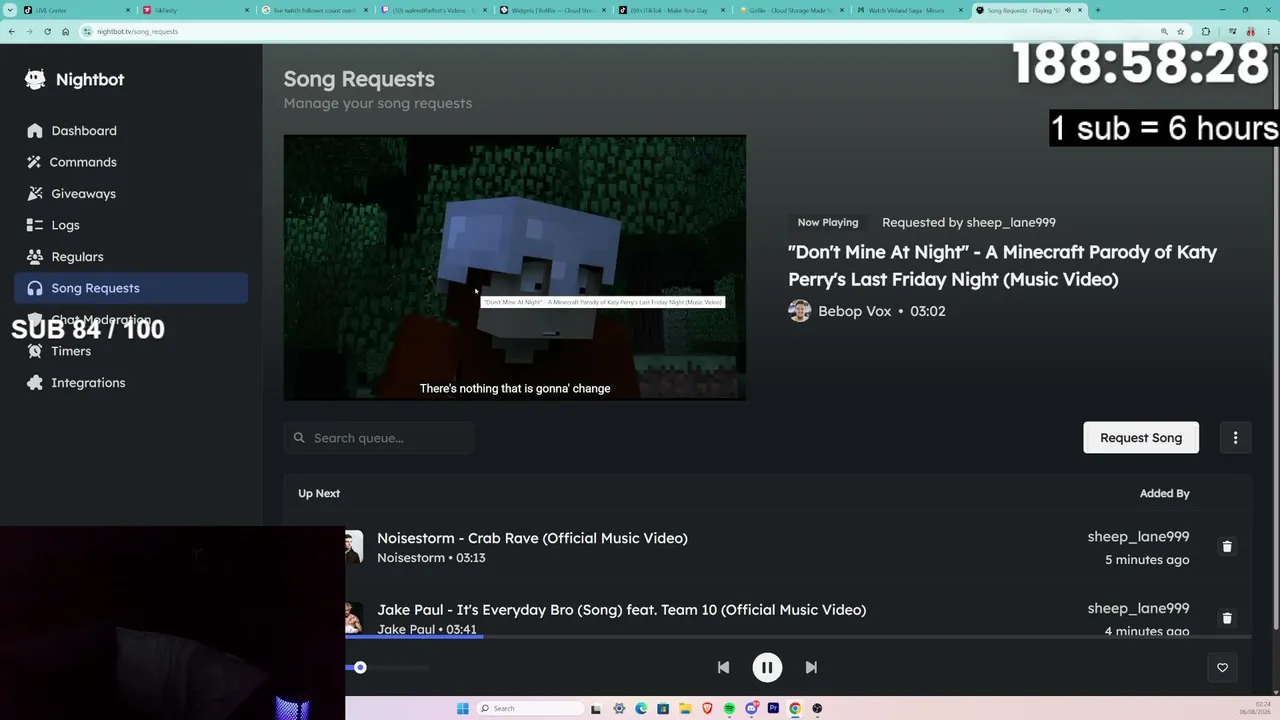Switch to the Watch Vinland Saga tab
Viewport: 1280px width, 720px height.
908,10
